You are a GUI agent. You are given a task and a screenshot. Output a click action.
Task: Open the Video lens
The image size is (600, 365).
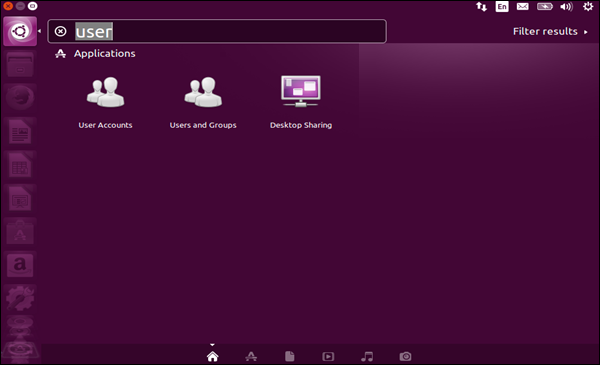[x=328, y=357]
